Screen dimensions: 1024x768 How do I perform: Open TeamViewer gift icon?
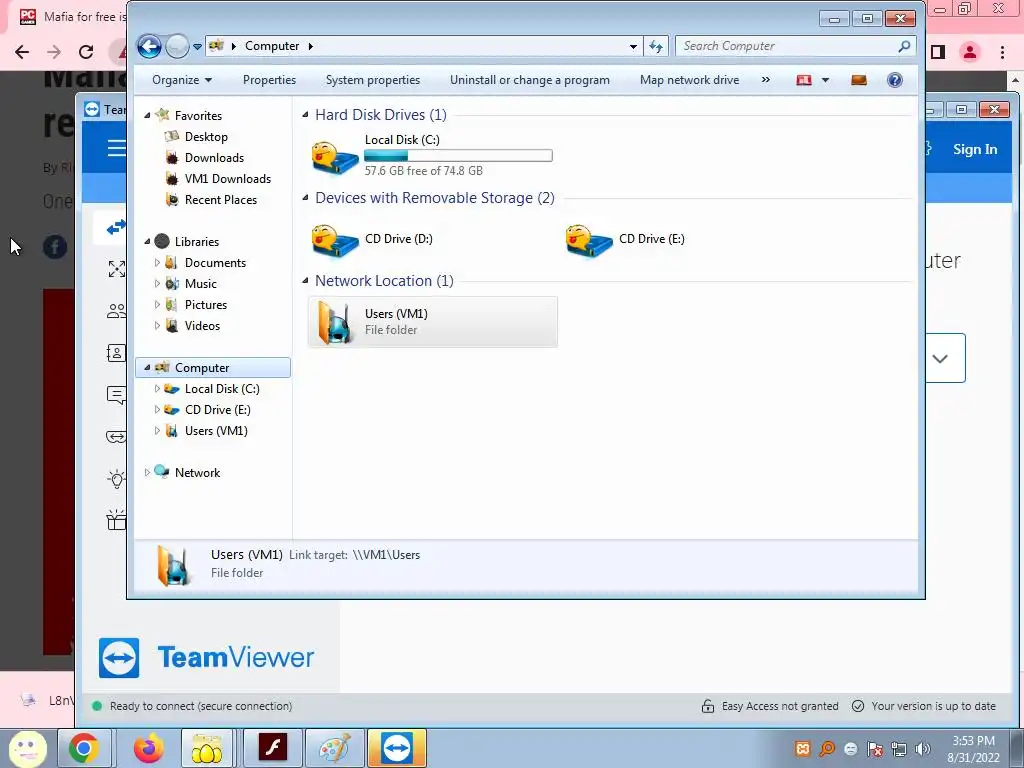coord(116,520)
